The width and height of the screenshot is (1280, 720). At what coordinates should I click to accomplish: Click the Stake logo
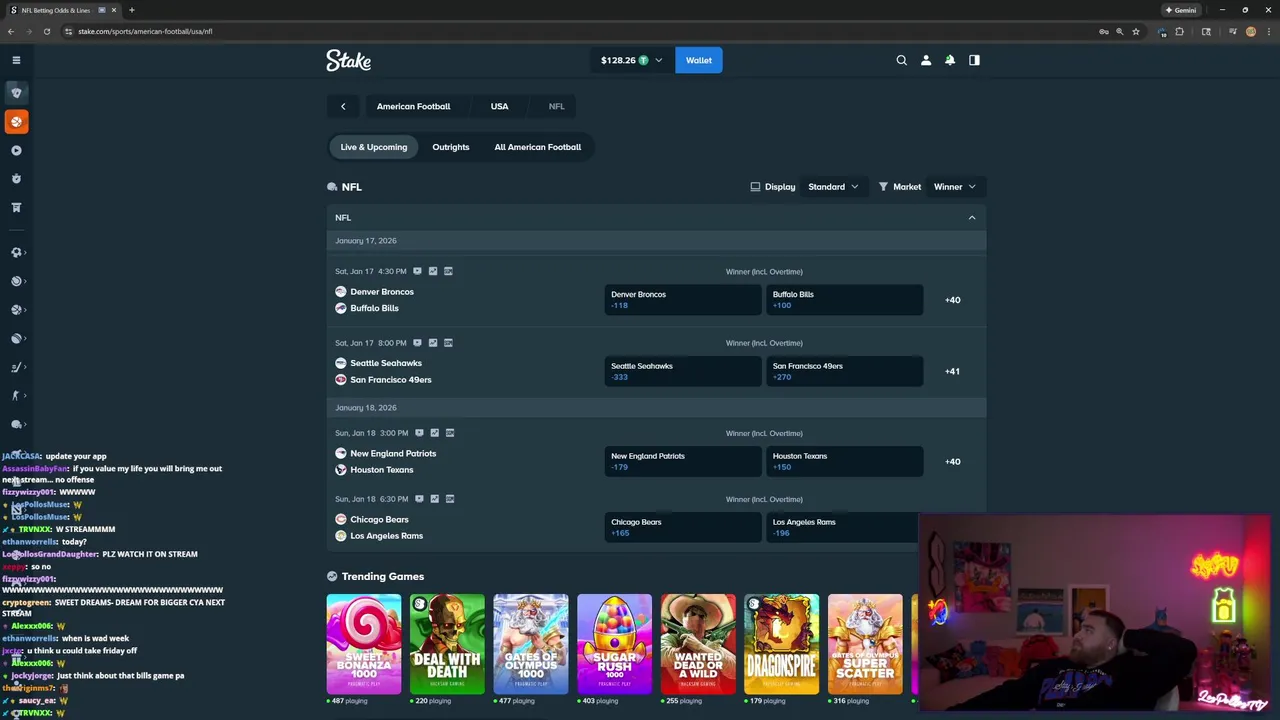tap(348, 61)
